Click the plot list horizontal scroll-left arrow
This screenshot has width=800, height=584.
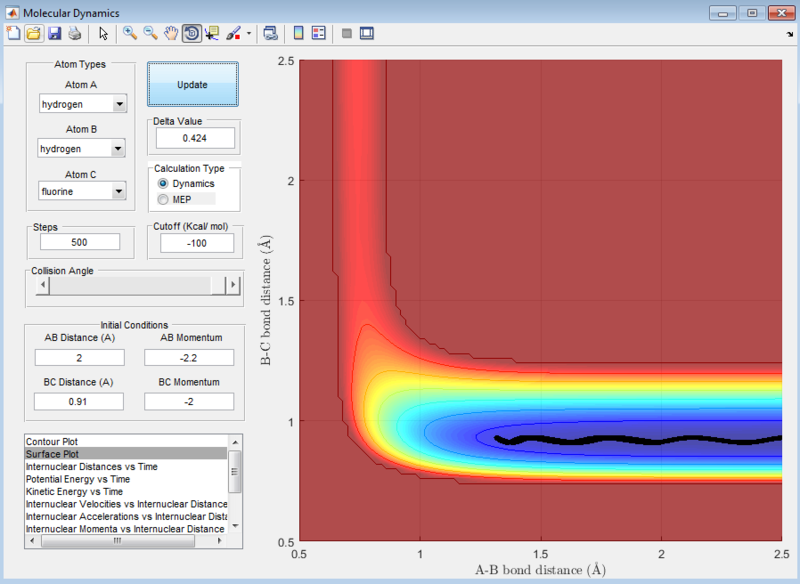coord(32,541)
